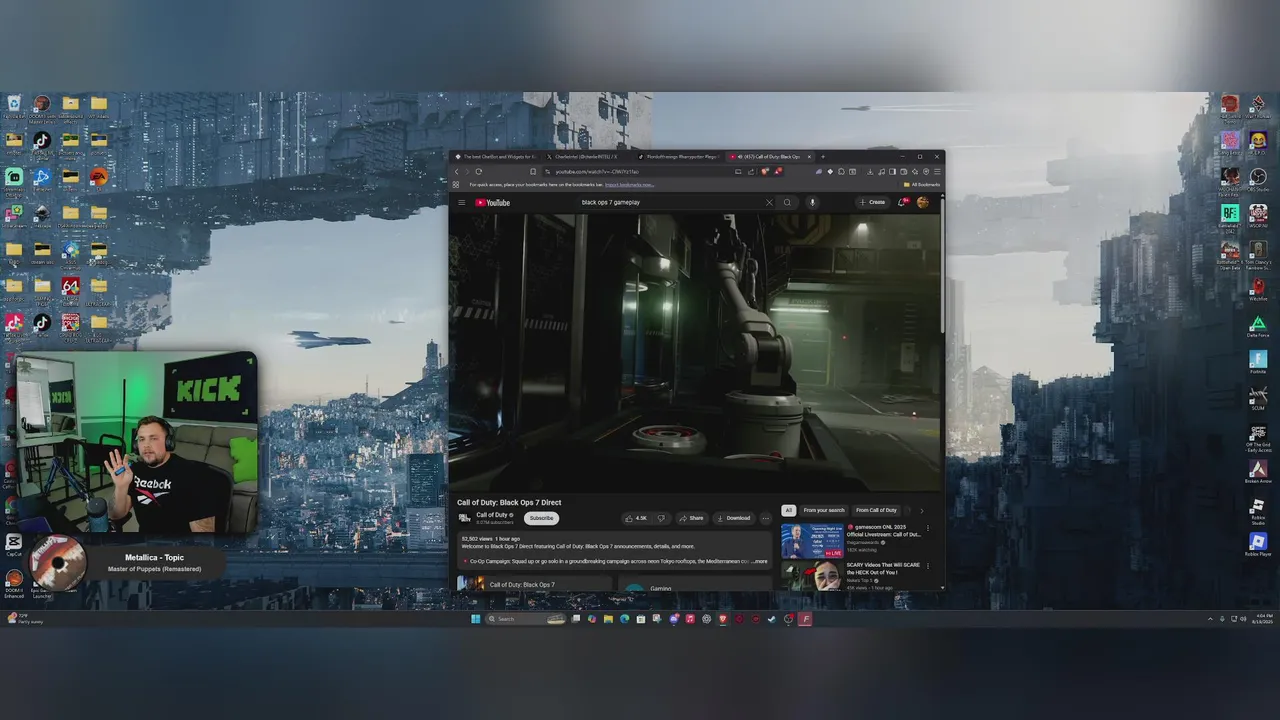Image resolution: width=1280 pixels, height=720 pixels.
Task: Expand description with the ...more link
Action: (759, 561)
